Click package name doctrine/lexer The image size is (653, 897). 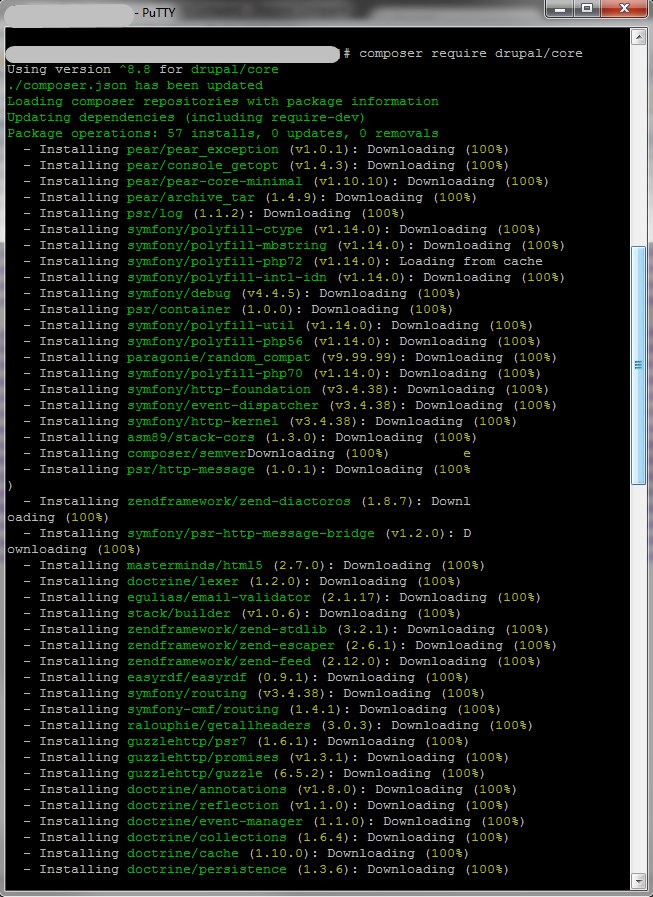pyautogui.click(x=183, y=582)
